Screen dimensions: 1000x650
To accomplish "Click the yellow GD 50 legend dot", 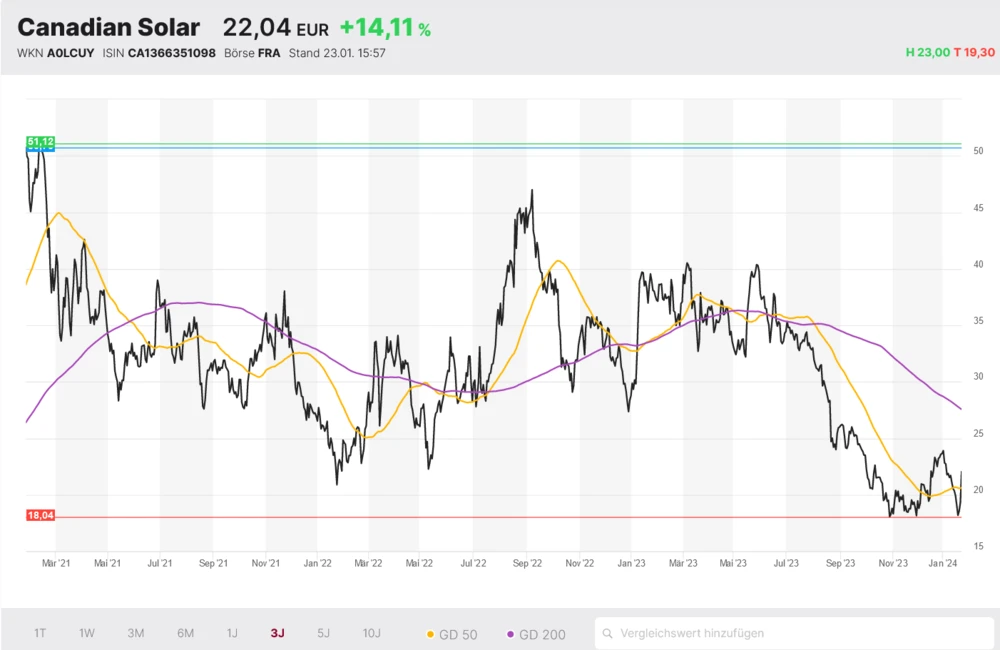I will (x=431, y=634).
